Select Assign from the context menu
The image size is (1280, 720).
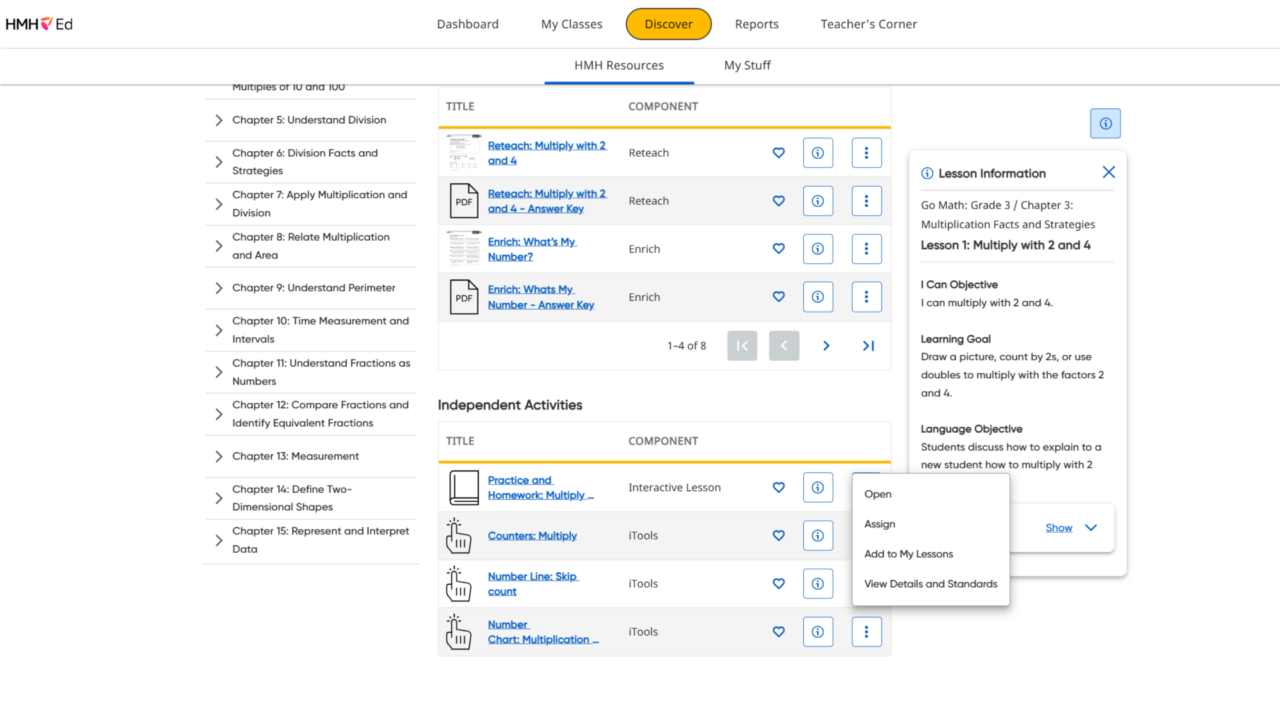click(x=880, y=523)
